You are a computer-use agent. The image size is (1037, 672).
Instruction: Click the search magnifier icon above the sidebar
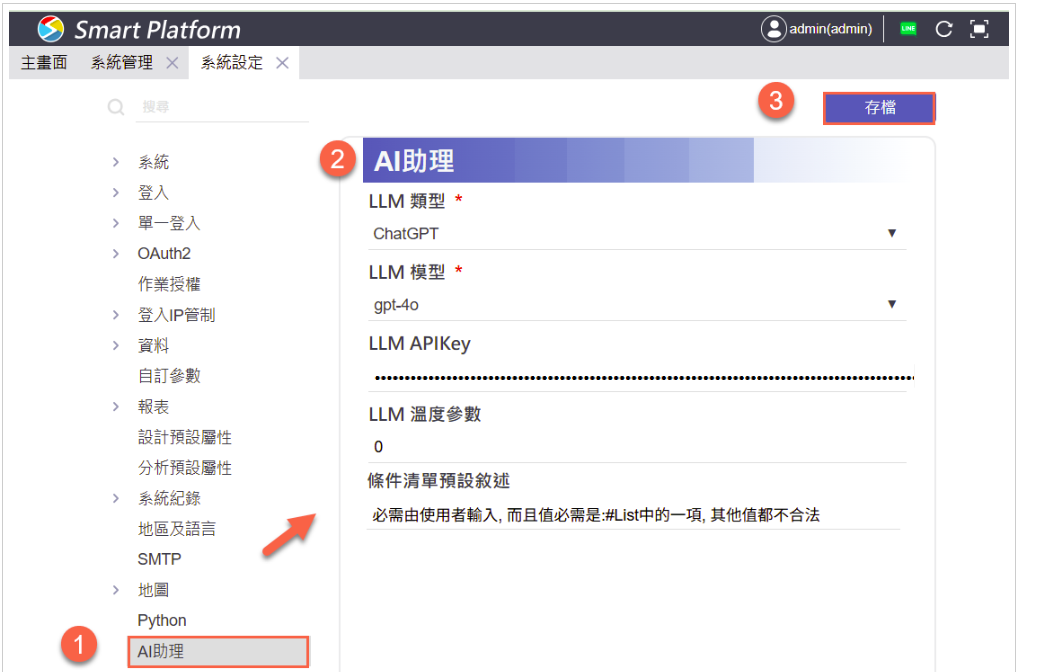(x=115, y=106)
